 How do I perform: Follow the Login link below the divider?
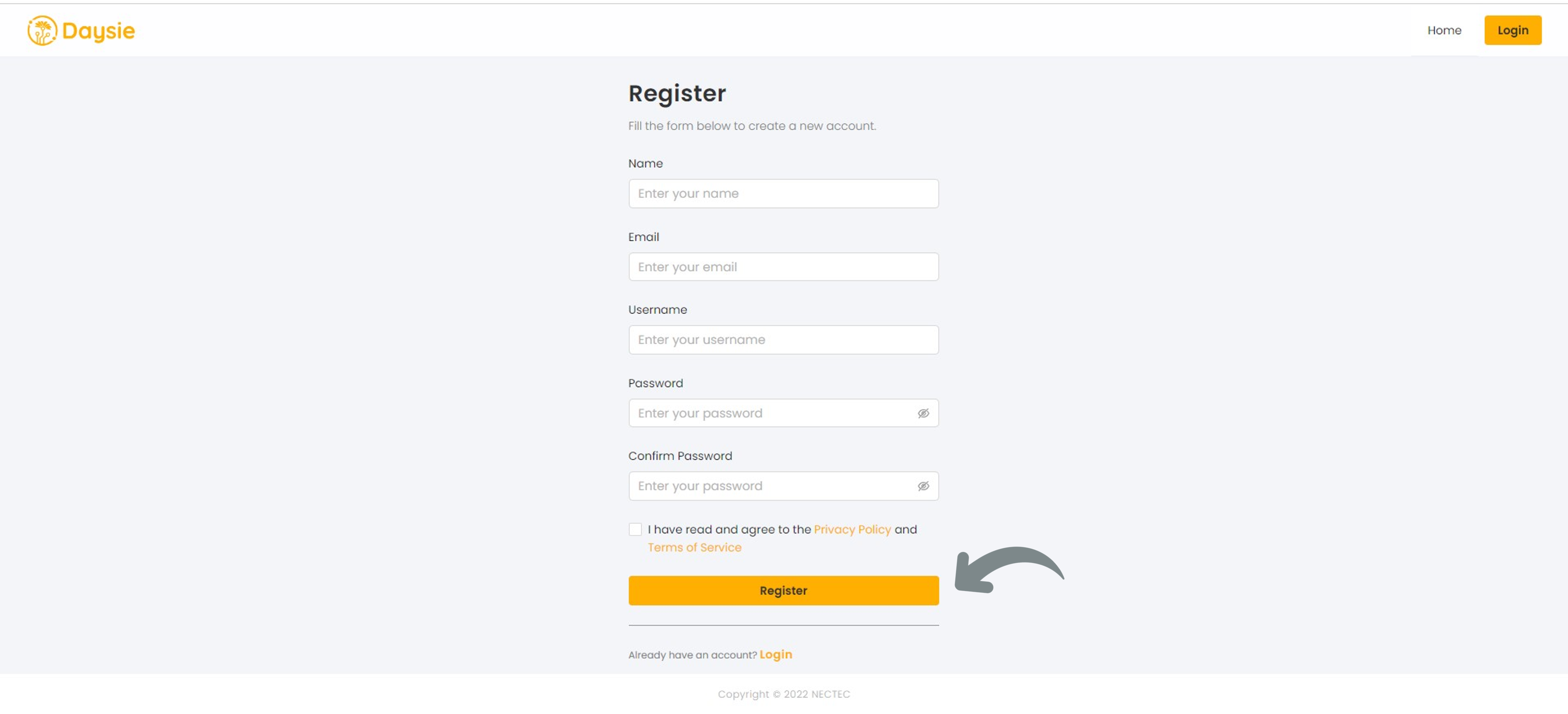[x=775, y=654]
